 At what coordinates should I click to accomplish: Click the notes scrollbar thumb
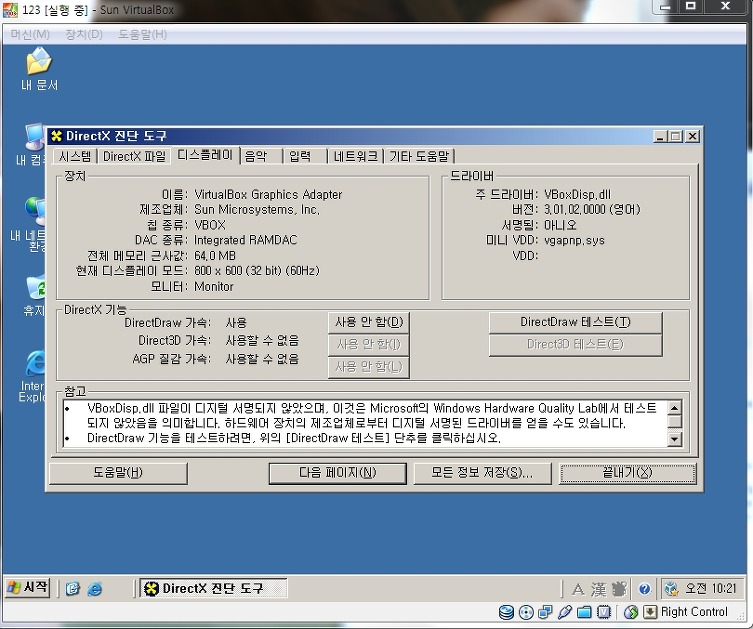[x=675, y=421]
